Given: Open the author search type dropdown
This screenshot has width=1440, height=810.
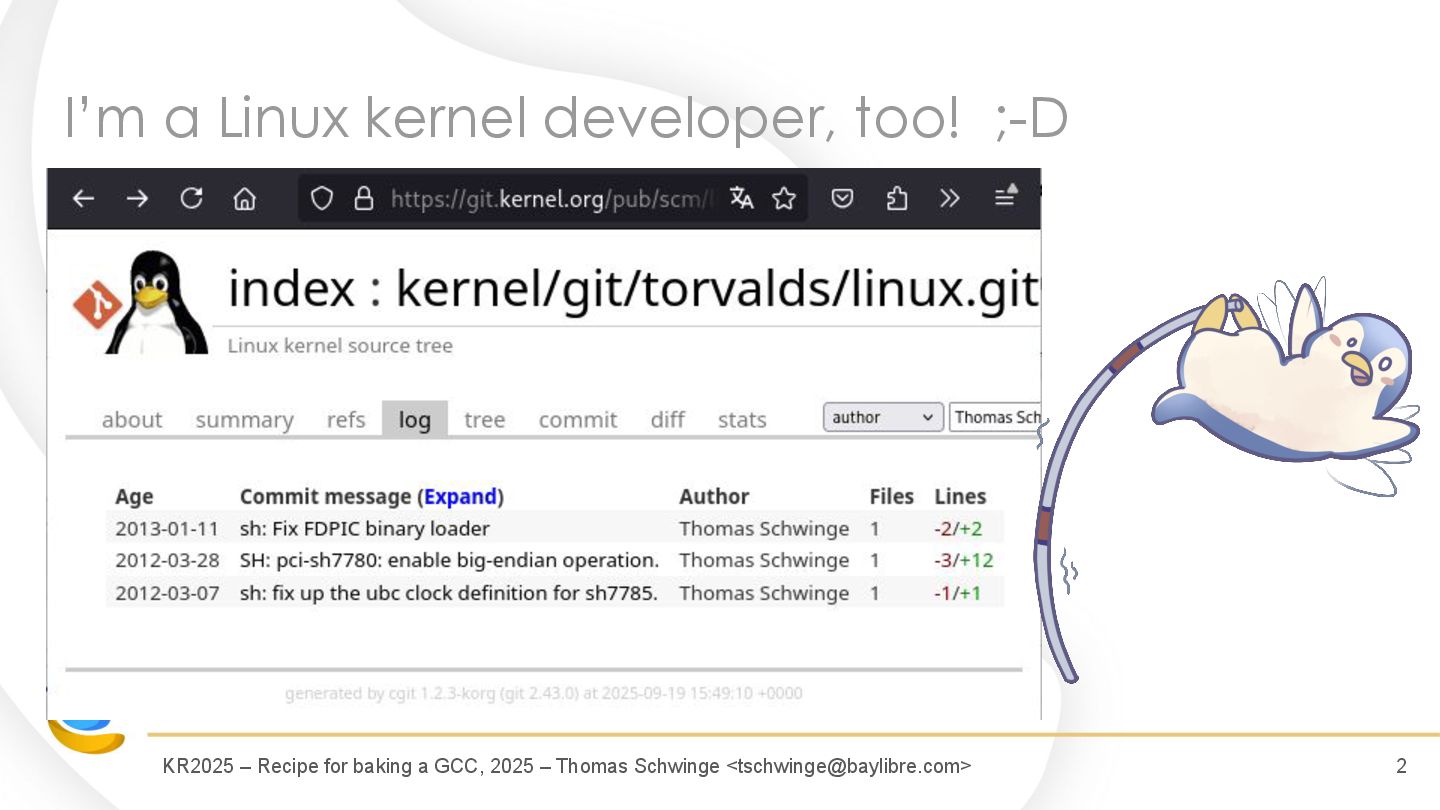Looking at the screenshot, I should 883,417.
